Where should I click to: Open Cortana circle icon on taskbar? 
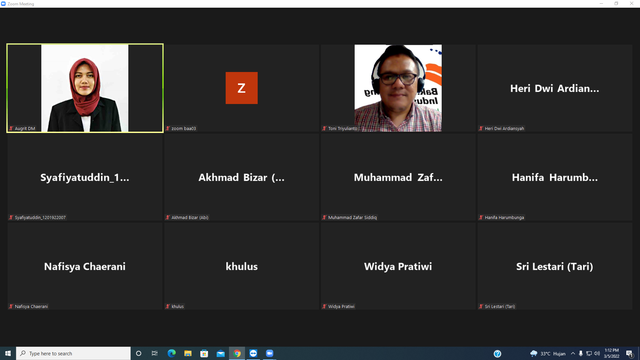pos(138,353)
